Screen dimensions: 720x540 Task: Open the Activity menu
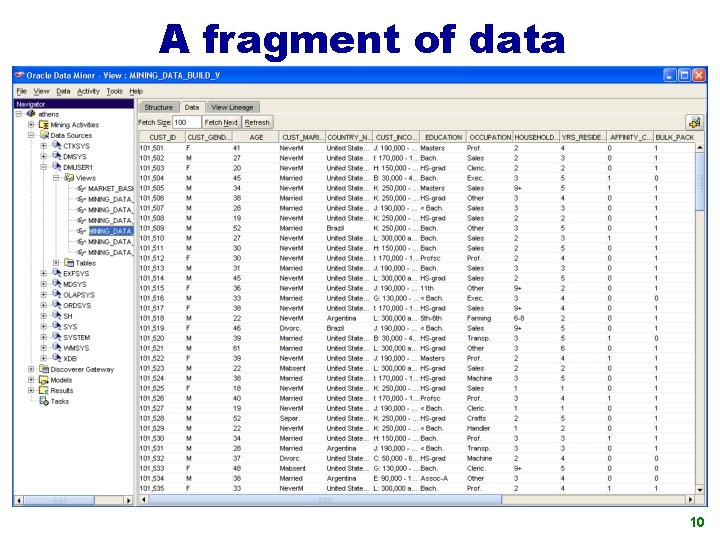[x=88, y=91]
